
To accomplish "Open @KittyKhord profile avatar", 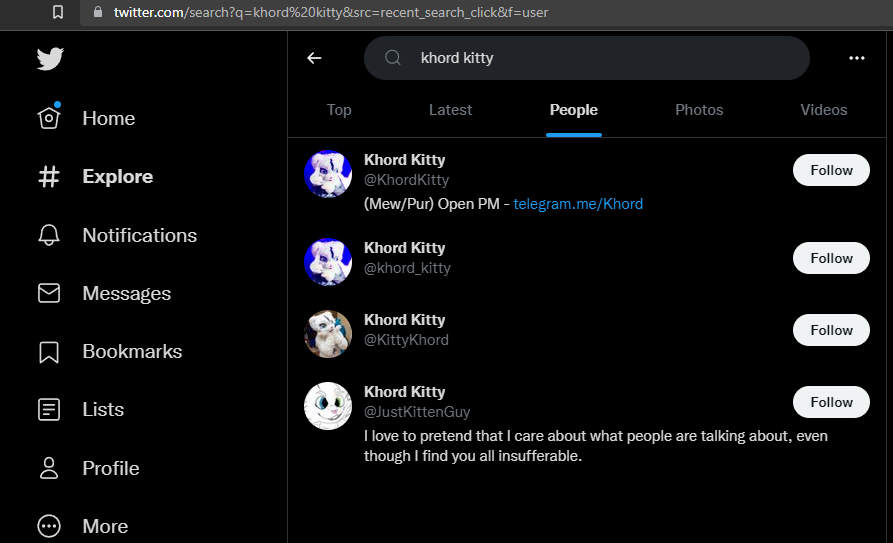I will coord(328,334).
